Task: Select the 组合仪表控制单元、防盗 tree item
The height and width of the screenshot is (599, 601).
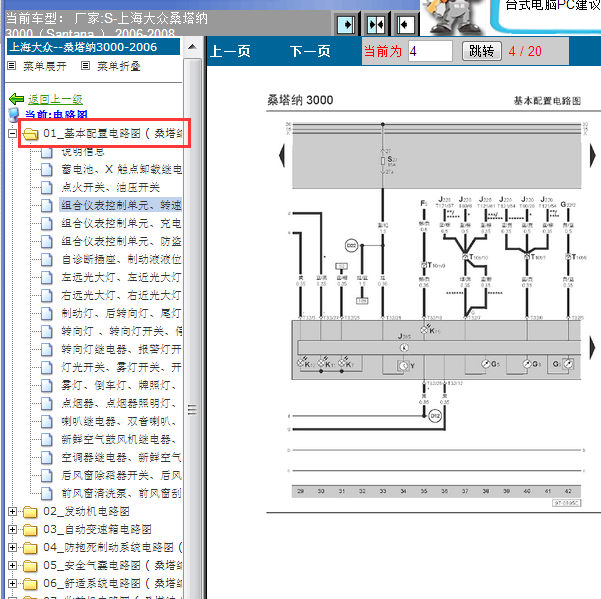Action: click(x=121, y=241)
